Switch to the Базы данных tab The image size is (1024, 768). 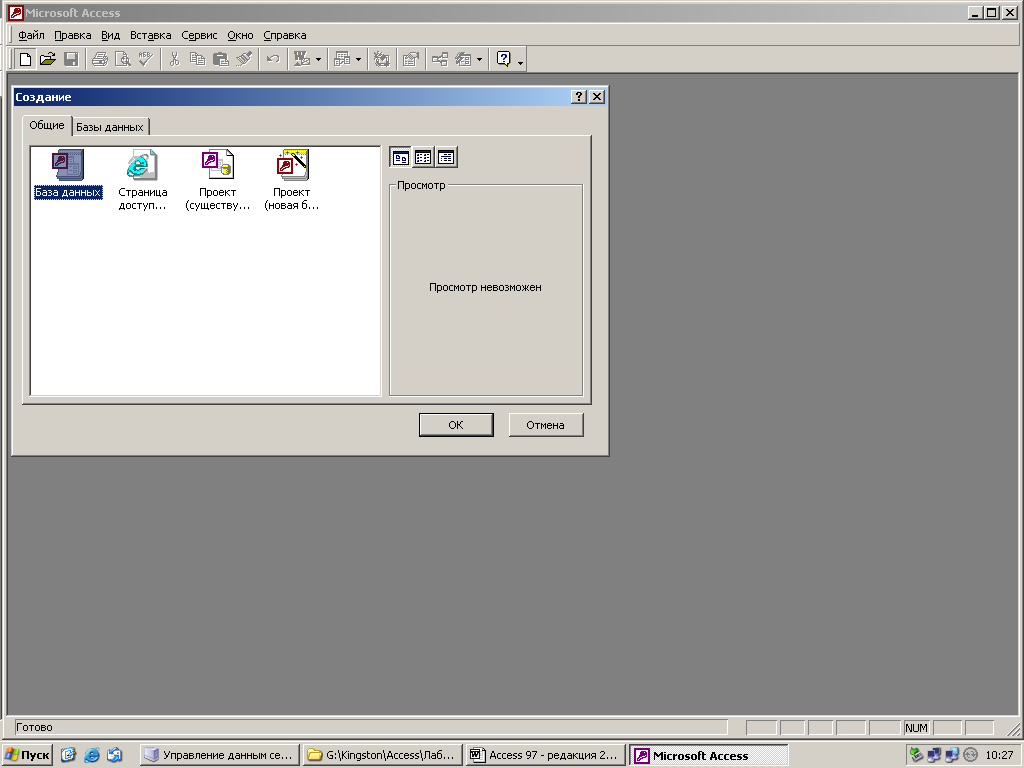point(110,127)
